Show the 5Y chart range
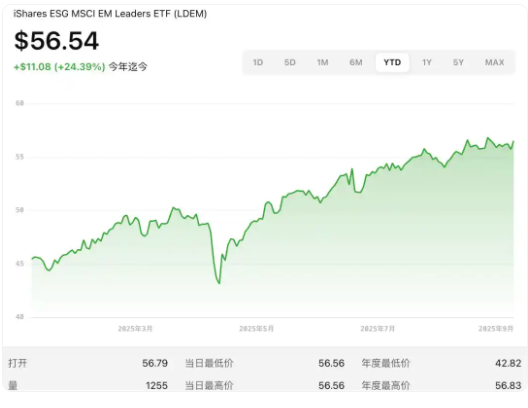The width and height of the screenshot is (528, 408). [x=458, y=62]
